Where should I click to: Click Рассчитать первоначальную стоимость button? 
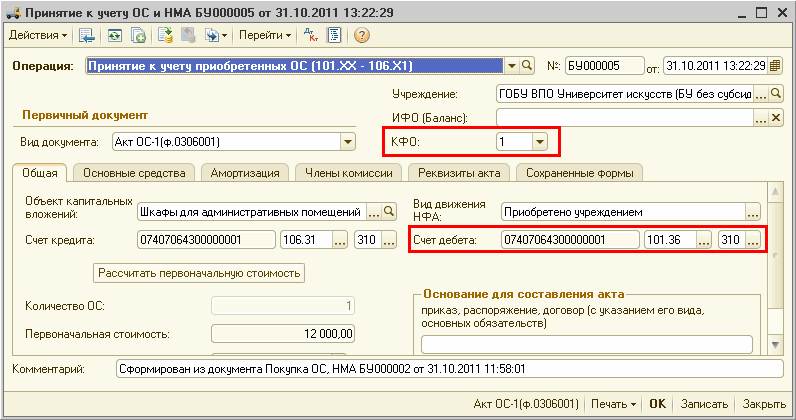click(x=199, y=273)
